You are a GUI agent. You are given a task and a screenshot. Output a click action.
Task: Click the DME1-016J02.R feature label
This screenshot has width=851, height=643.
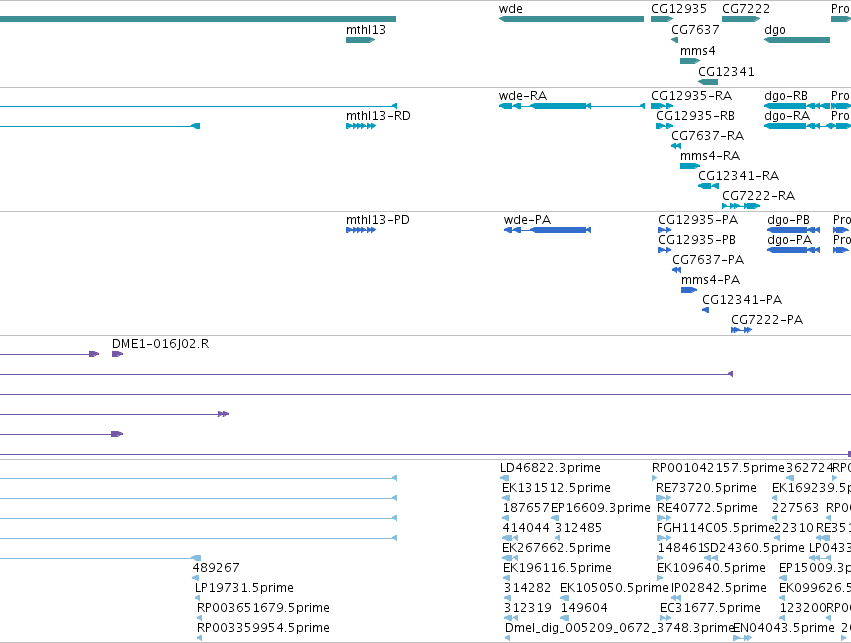[160, 344]
